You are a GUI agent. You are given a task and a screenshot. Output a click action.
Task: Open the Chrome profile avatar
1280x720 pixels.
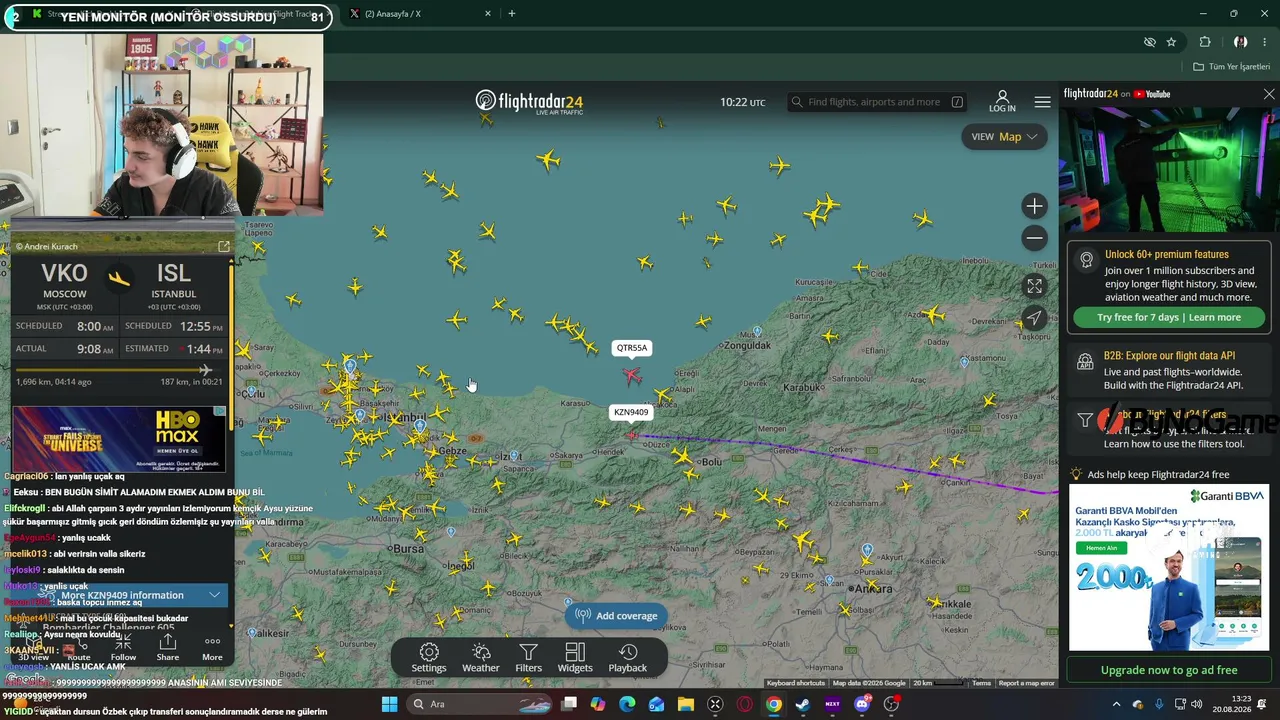[1240, 42]
